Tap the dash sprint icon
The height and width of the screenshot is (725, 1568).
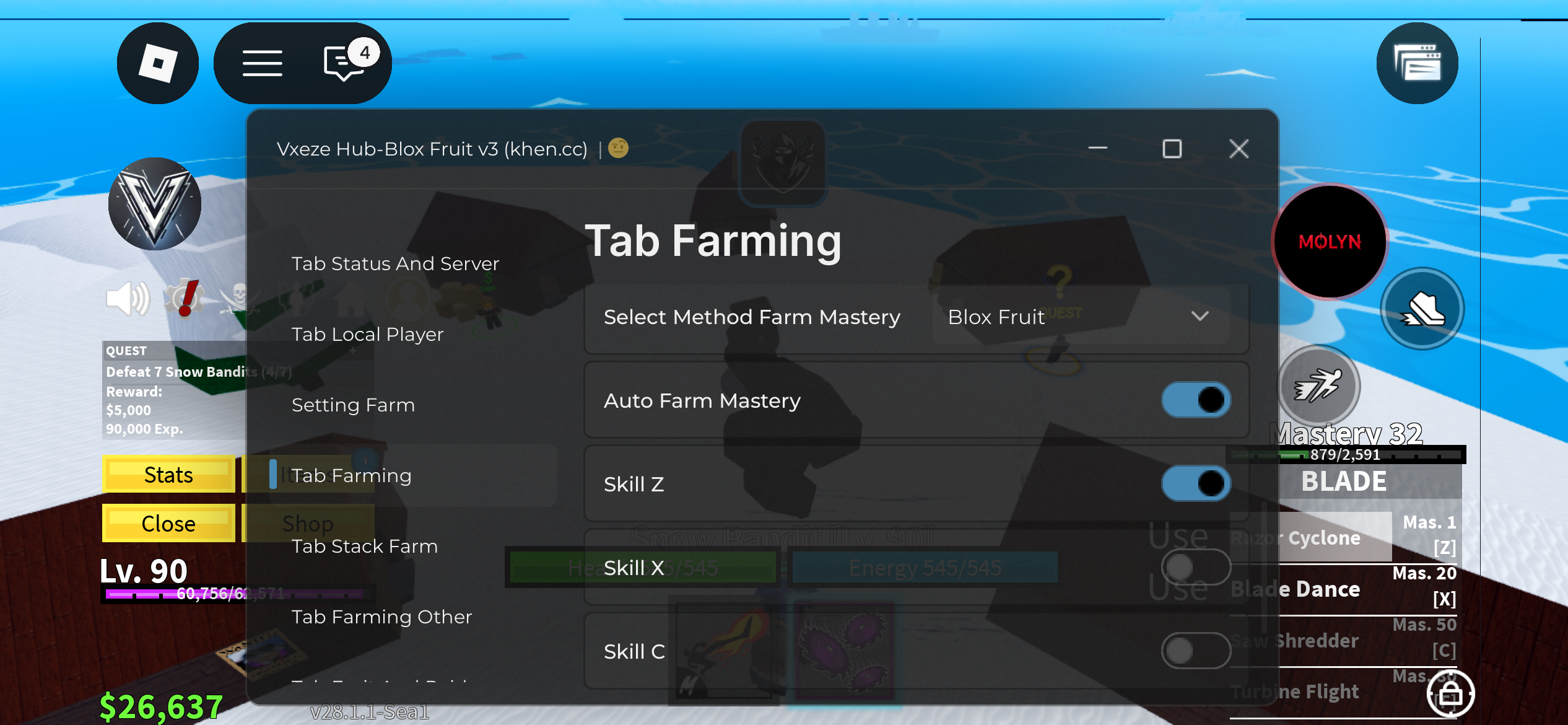tap(1319, 386)
